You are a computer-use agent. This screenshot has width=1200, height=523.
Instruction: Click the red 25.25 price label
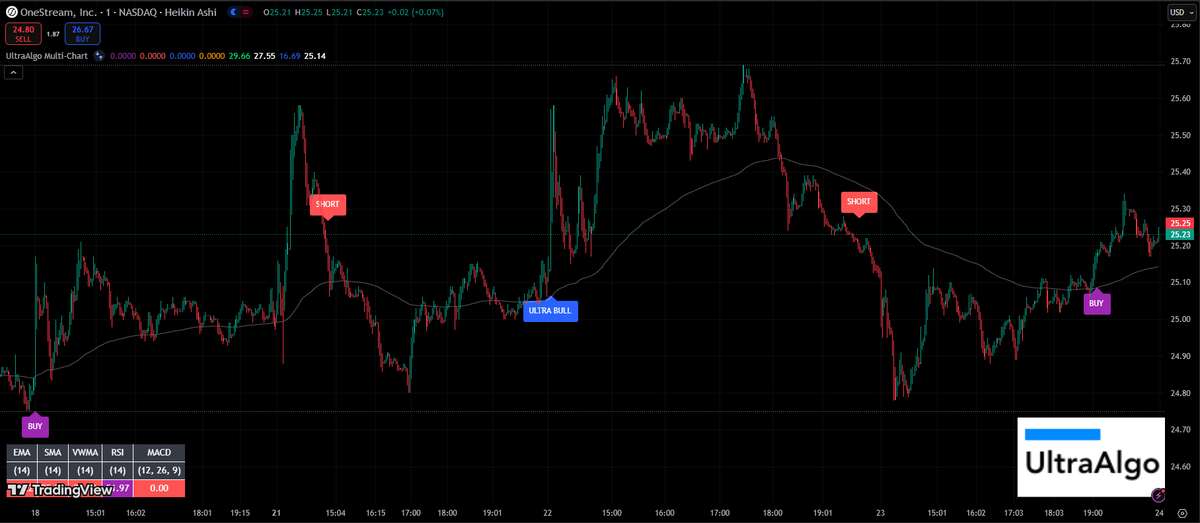click(x=1181, y=223)
